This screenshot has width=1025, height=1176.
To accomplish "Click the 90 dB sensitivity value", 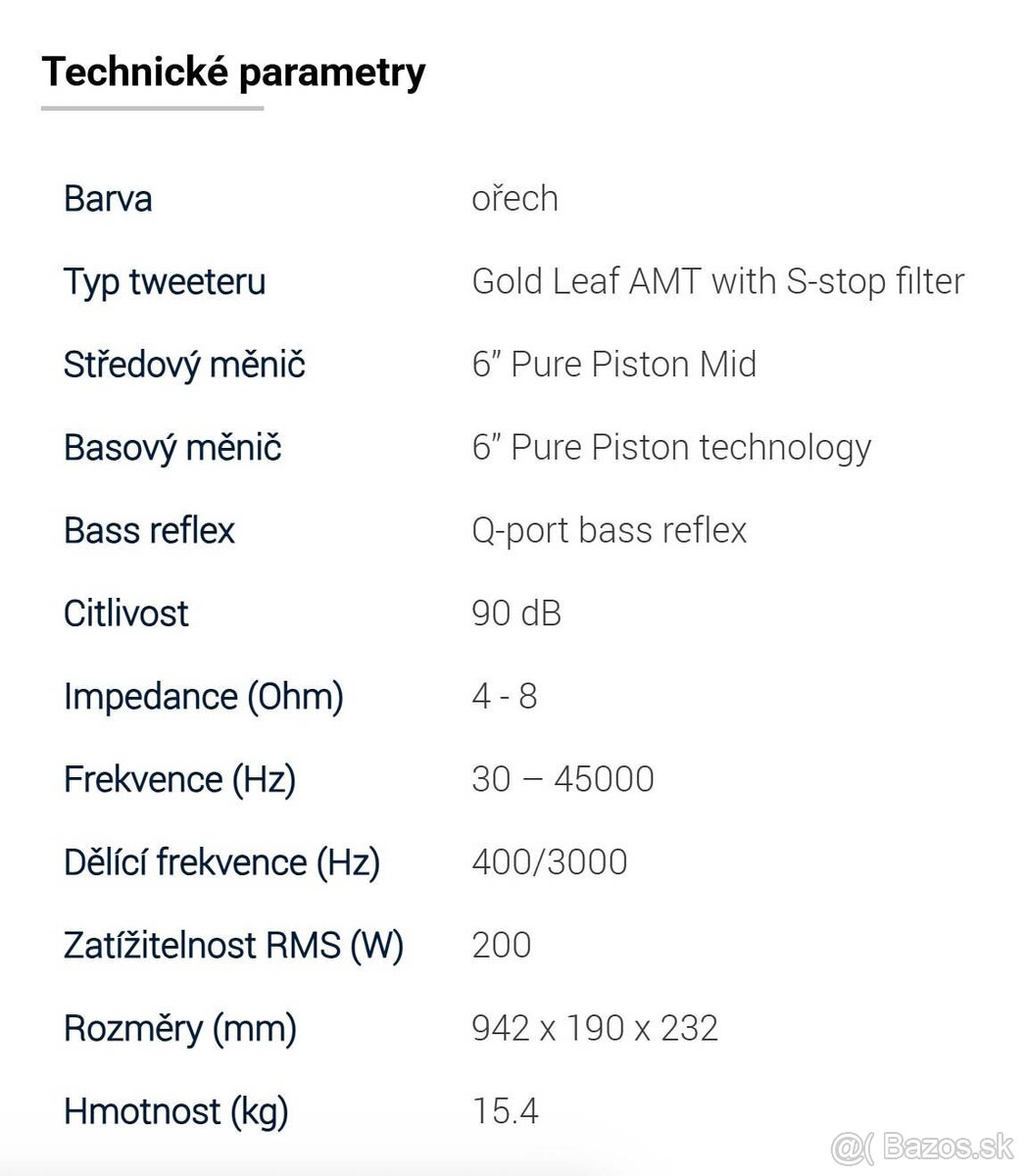I will pyautogui.click(x=516, y=613).
